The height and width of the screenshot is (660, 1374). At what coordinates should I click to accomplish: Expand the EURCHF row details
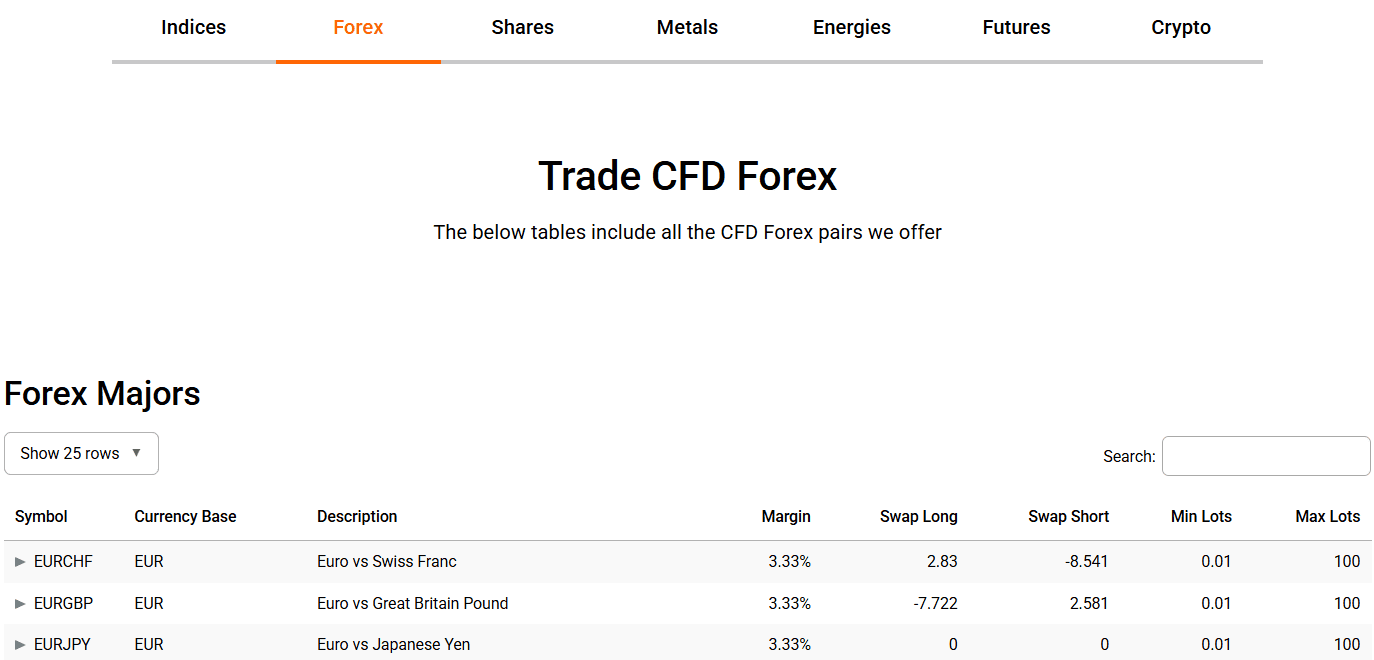click(x=20, y=561)
